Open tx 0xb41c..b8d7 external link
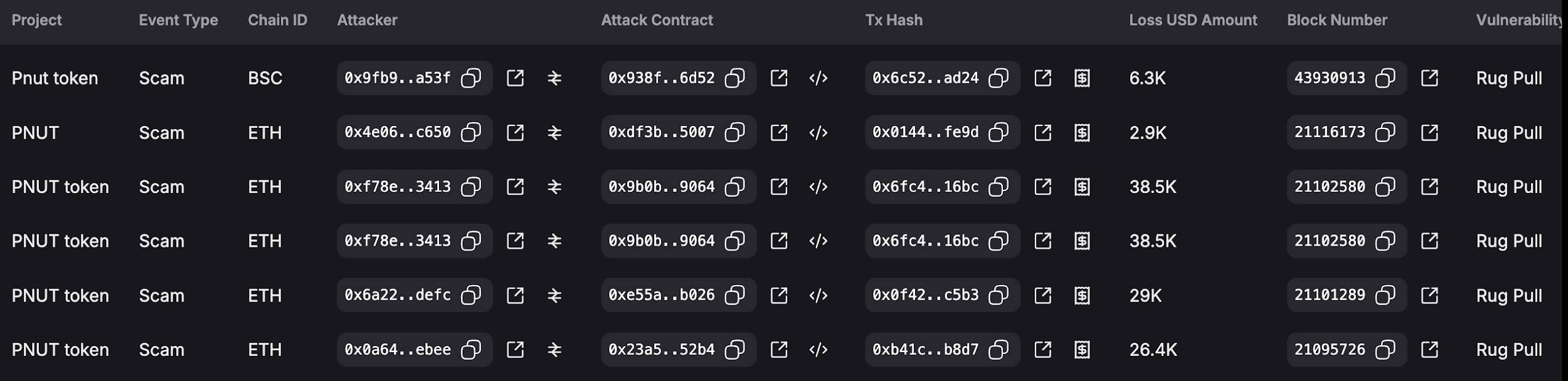 1042,350
